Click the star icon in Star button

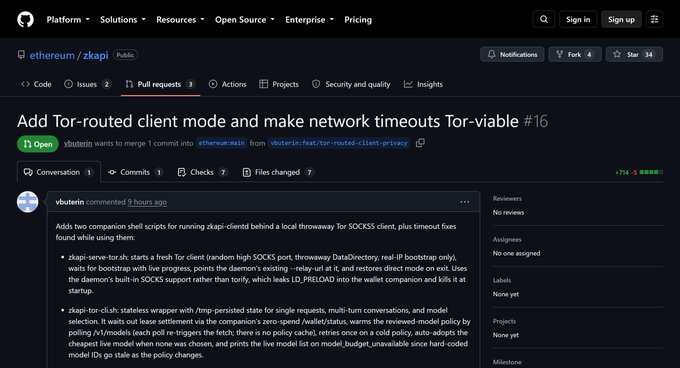coord(617,54)
